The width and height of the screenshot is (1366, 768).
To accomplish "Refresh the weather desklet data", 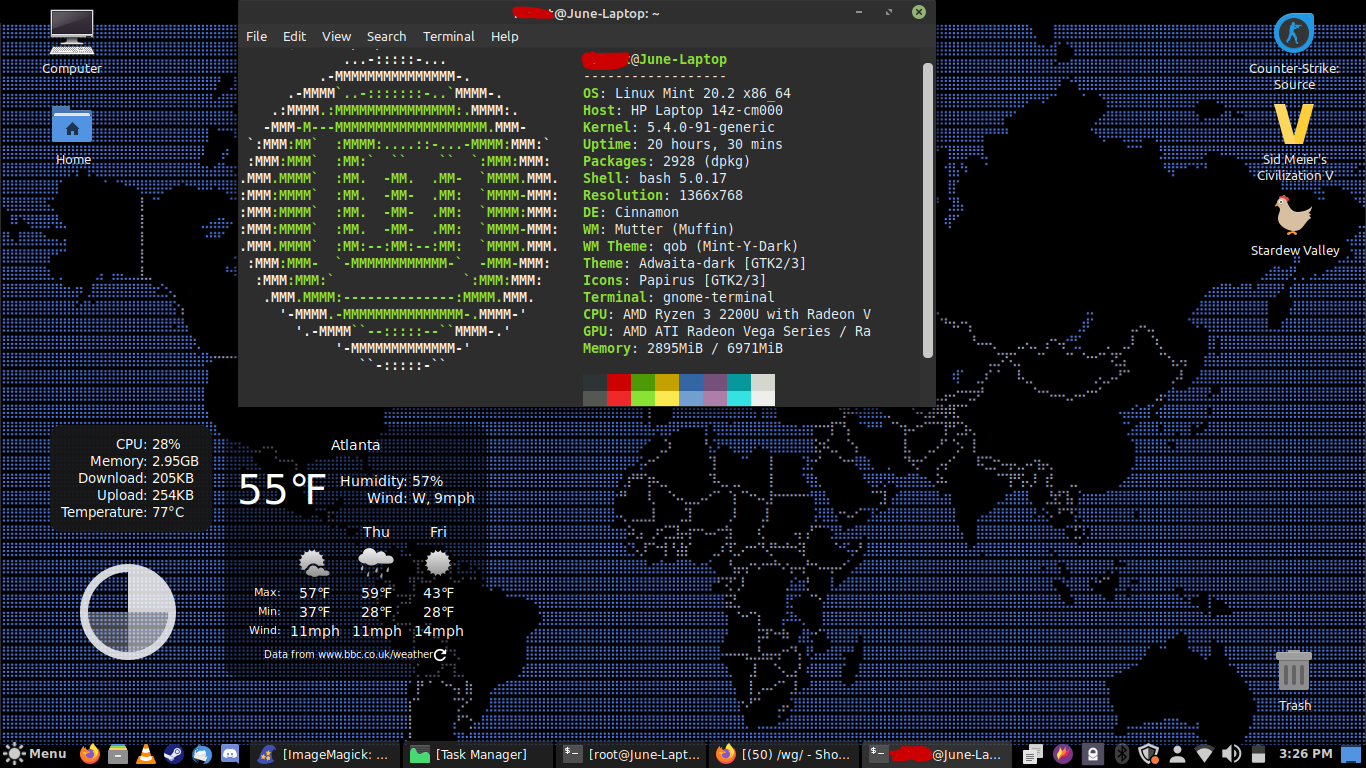I will pos(440,655).
